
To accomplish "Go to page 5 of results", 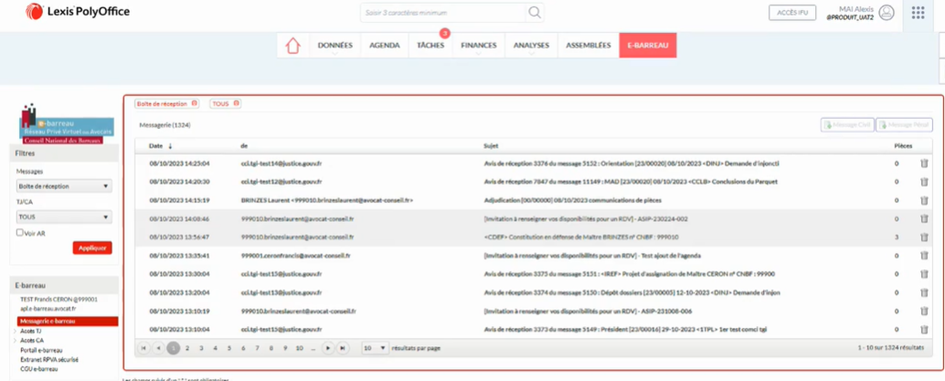I will [229, 348].
